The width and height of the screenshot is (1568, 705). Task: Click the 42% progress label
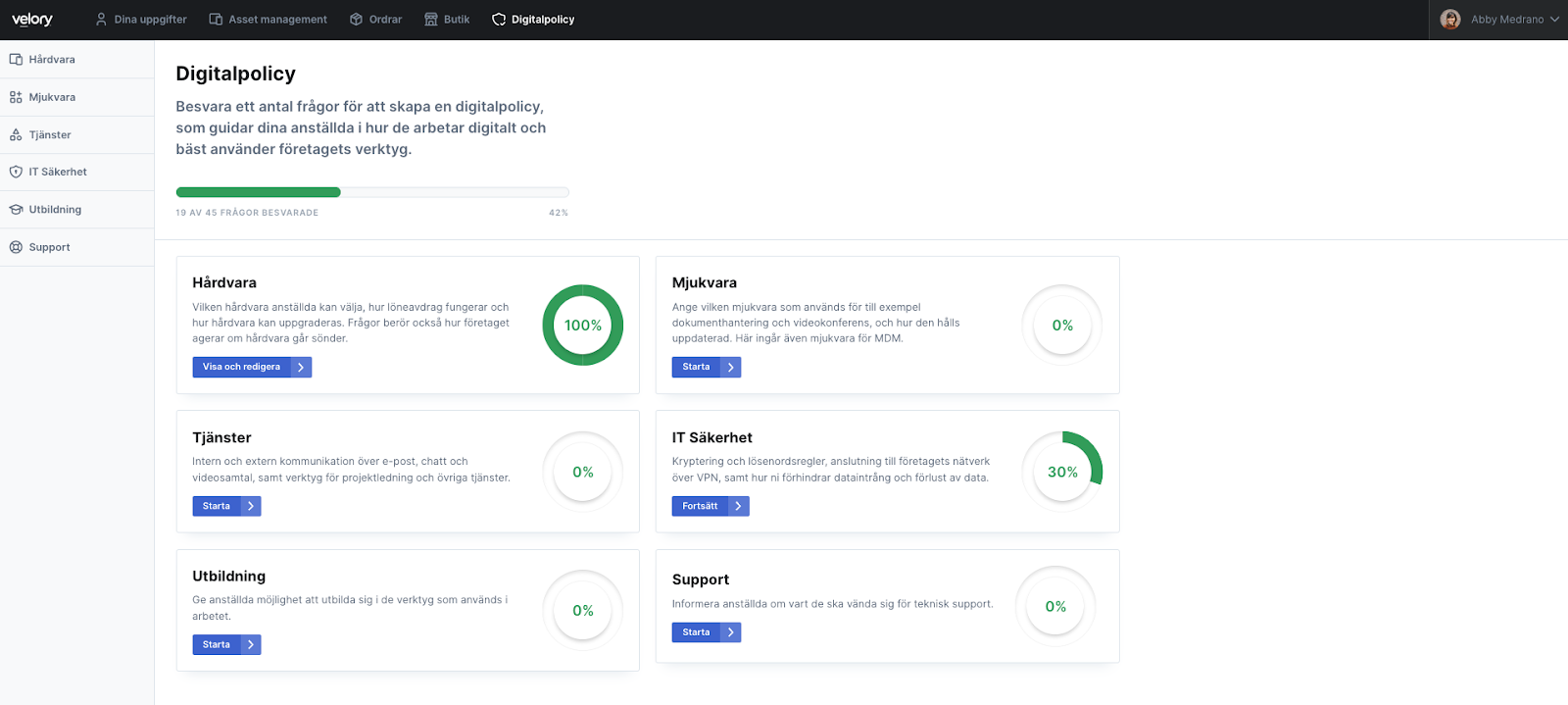tap(559, 213)
